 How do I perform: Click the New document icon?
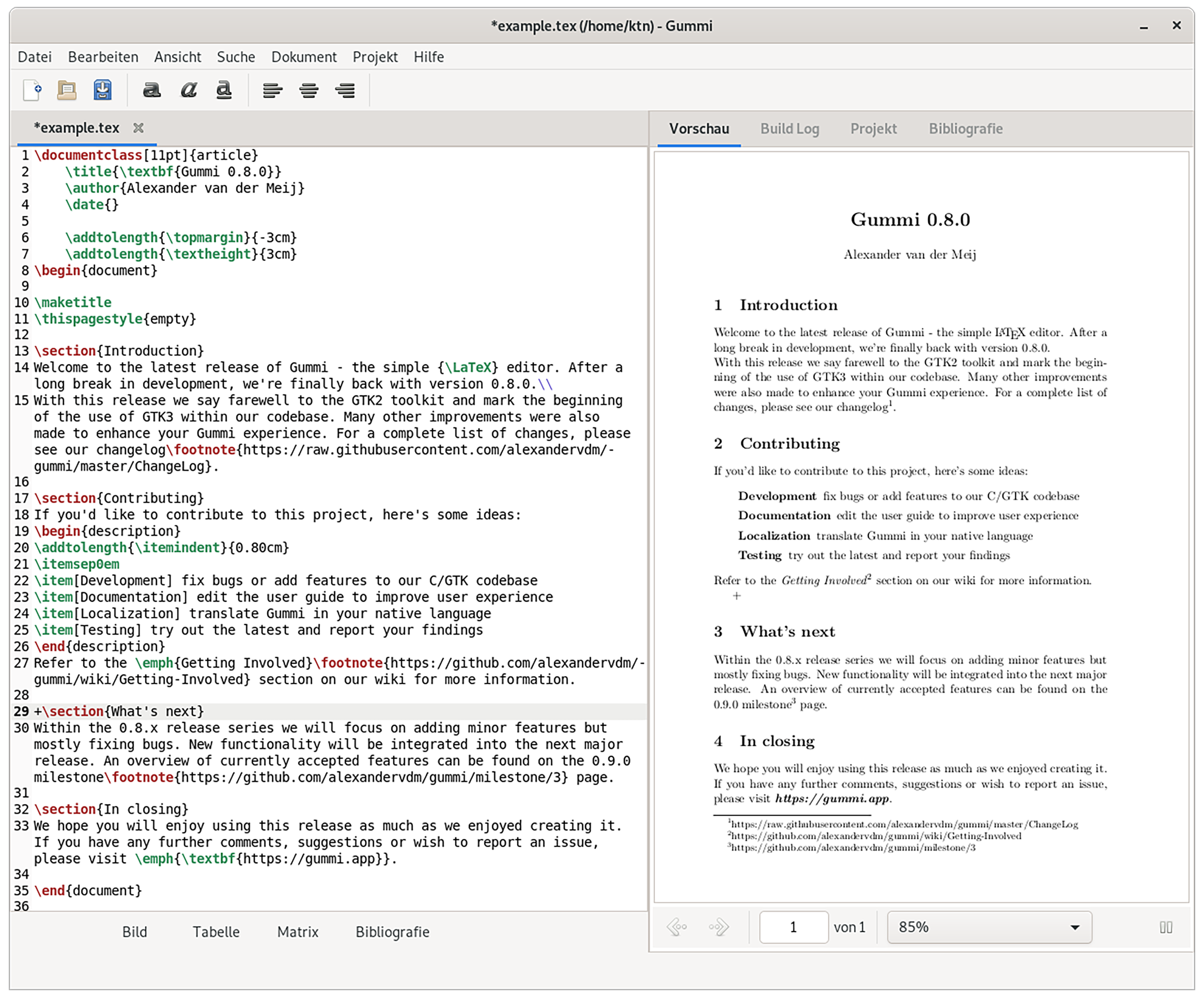coord(32,90)
